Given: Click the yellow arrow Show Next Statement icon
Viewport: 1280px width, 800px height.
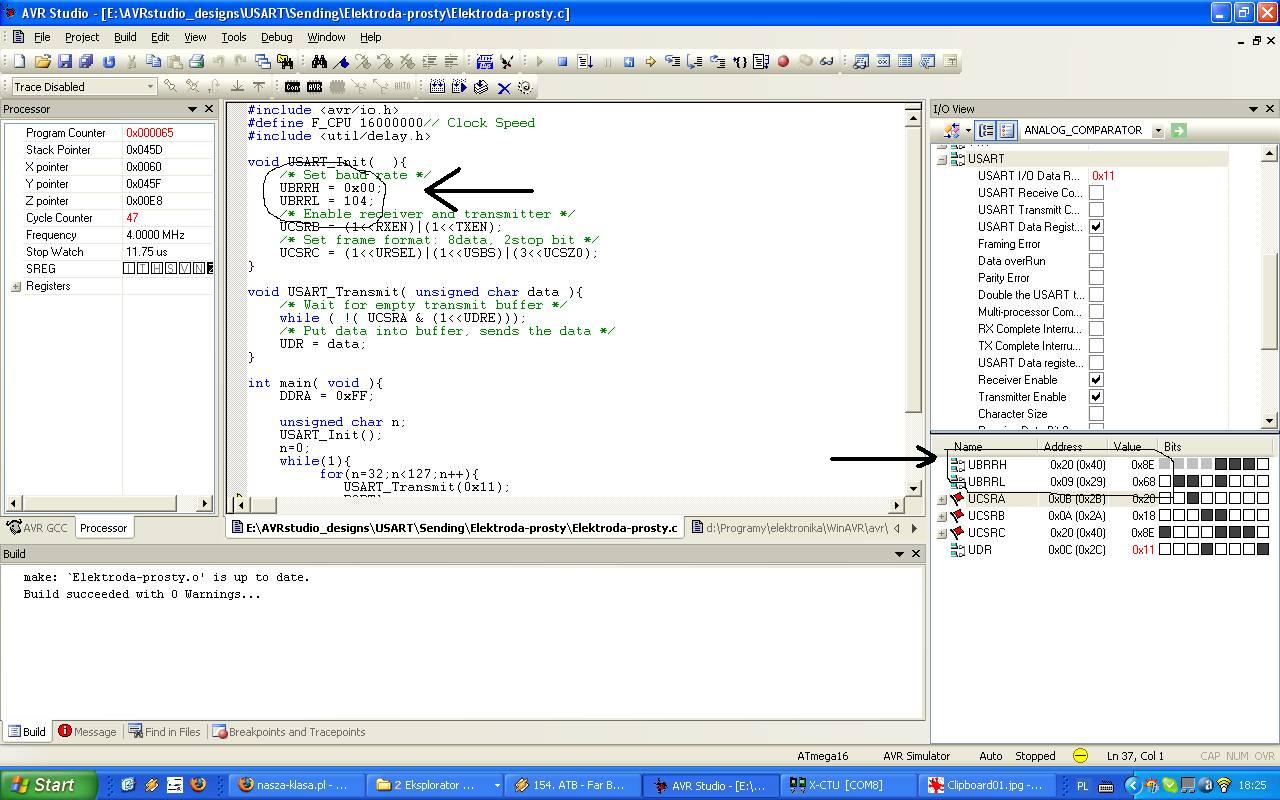Looking at the screenshot, I should 650,62.
